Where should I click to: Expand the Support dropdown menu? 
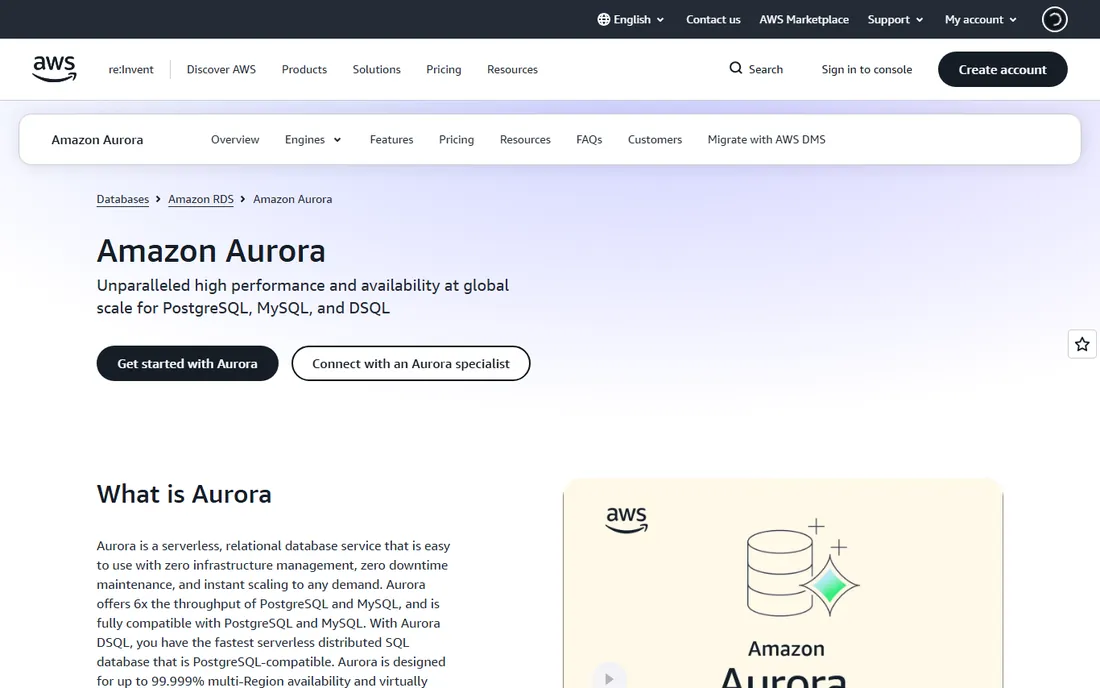click(x=895, y=20)
